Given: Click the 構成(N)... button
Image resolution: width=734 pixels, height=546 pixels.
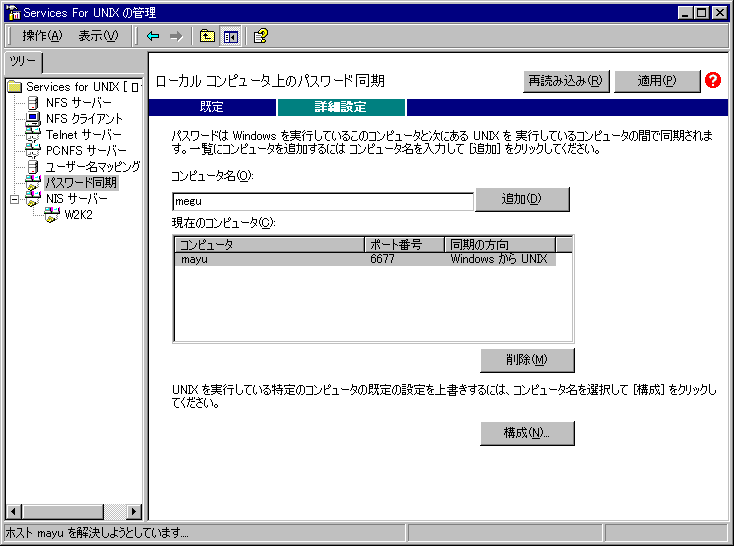Looking at the screenshot, I should [527, 433].
